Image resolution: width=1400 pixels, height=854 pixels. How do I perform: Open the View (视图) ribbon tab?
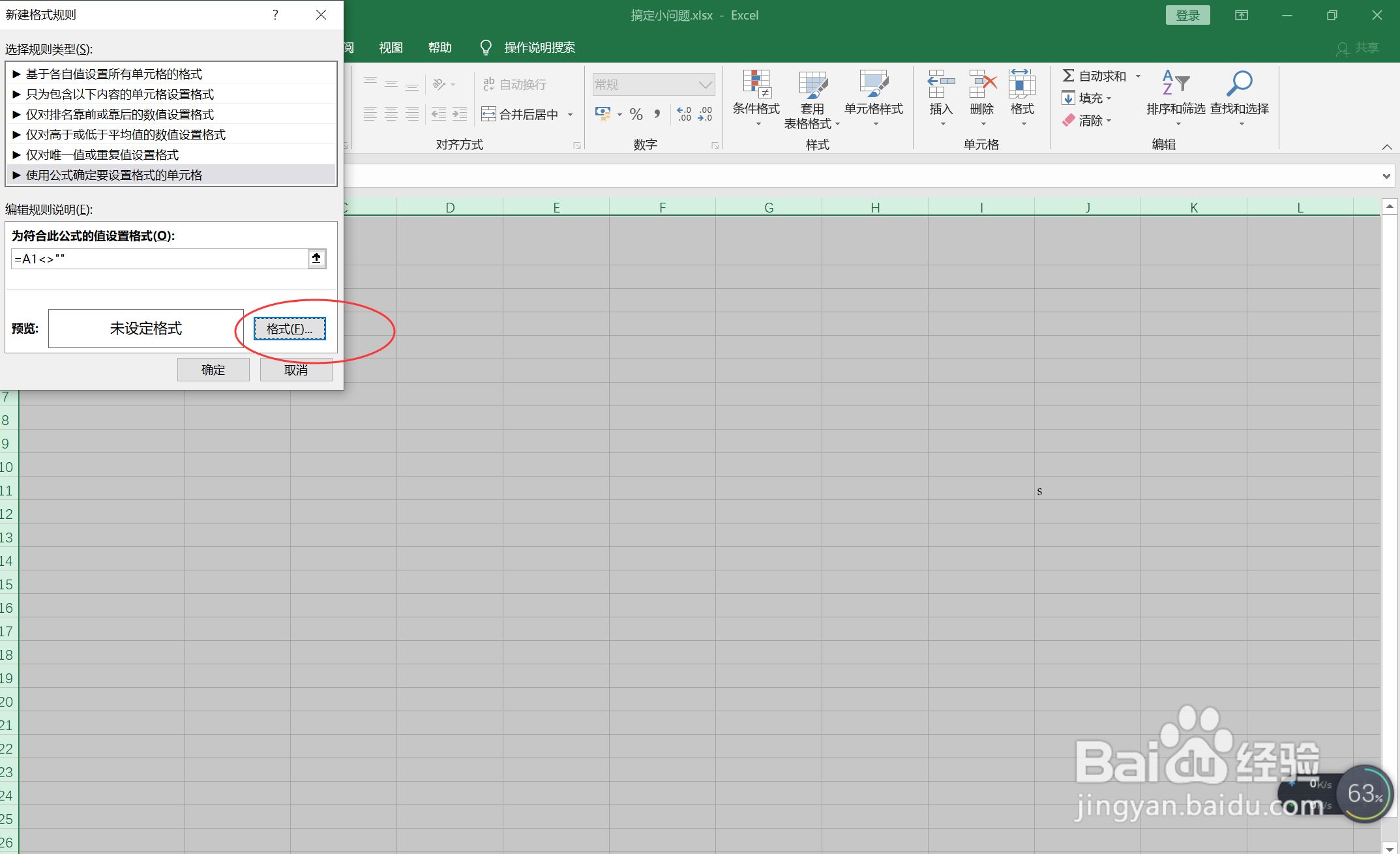pyautogui.click(x=391, y=48)
